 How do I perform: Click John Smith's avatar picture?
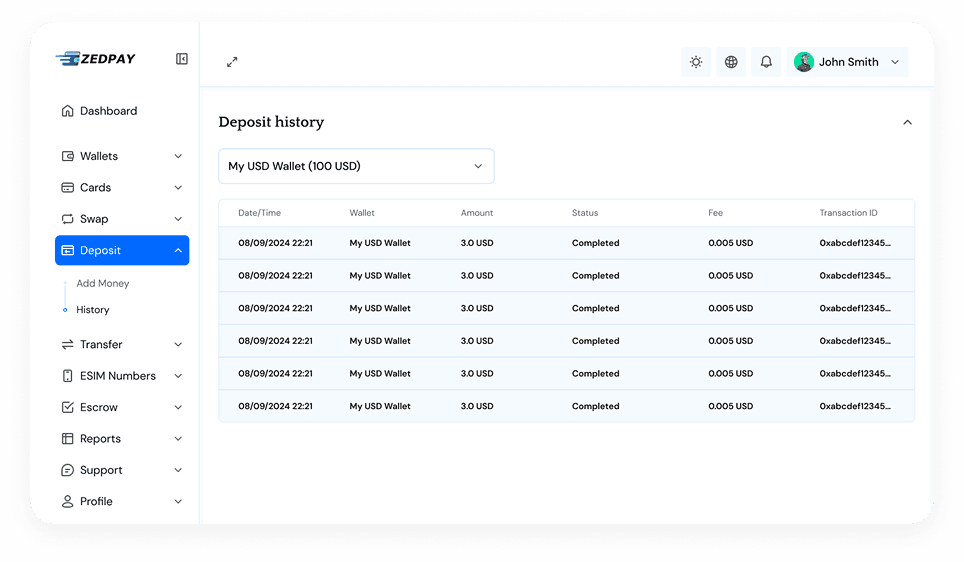coord(804,62)
